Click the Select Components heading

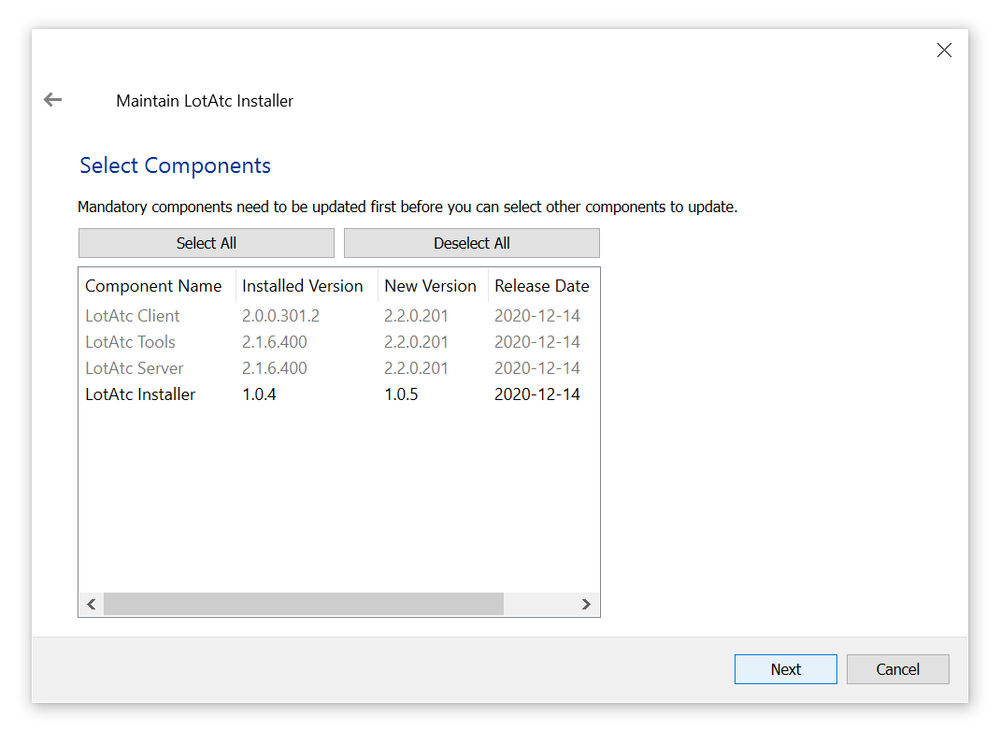pyautogui.click(x=175, y=166)
